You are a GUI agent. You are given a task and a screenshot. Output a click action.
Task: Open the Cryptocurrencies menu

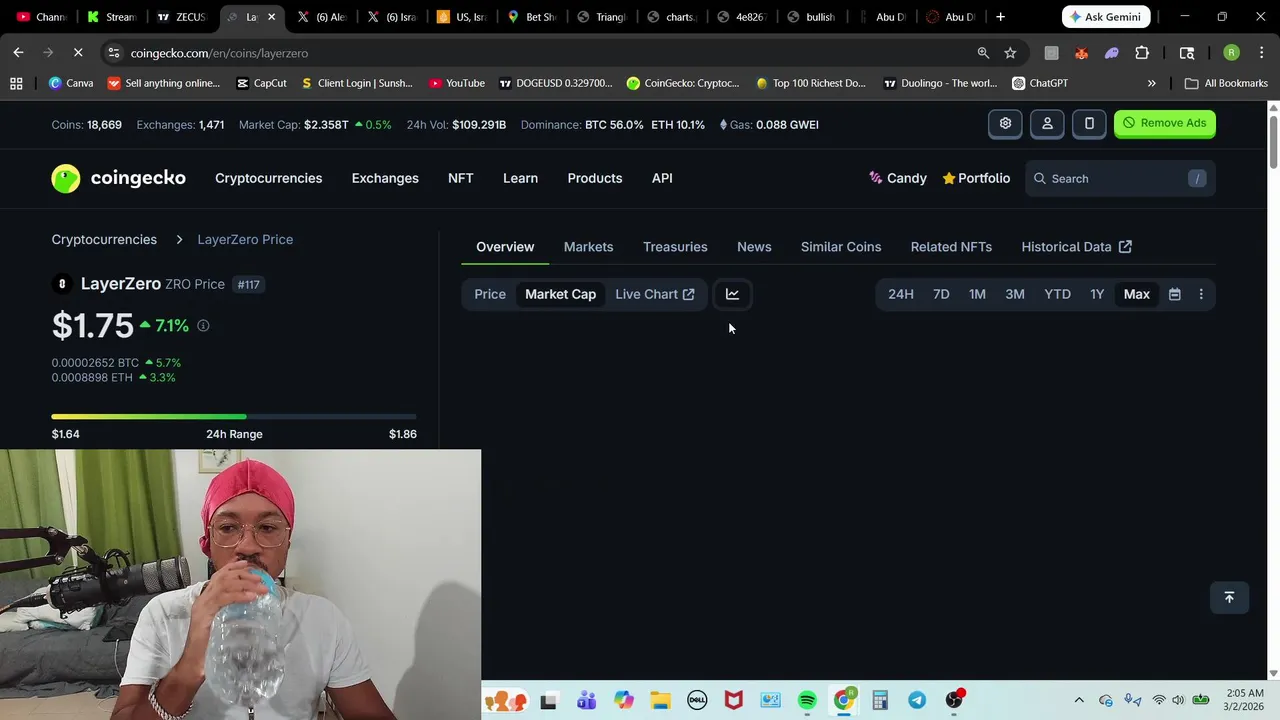(x=268, y=178)
